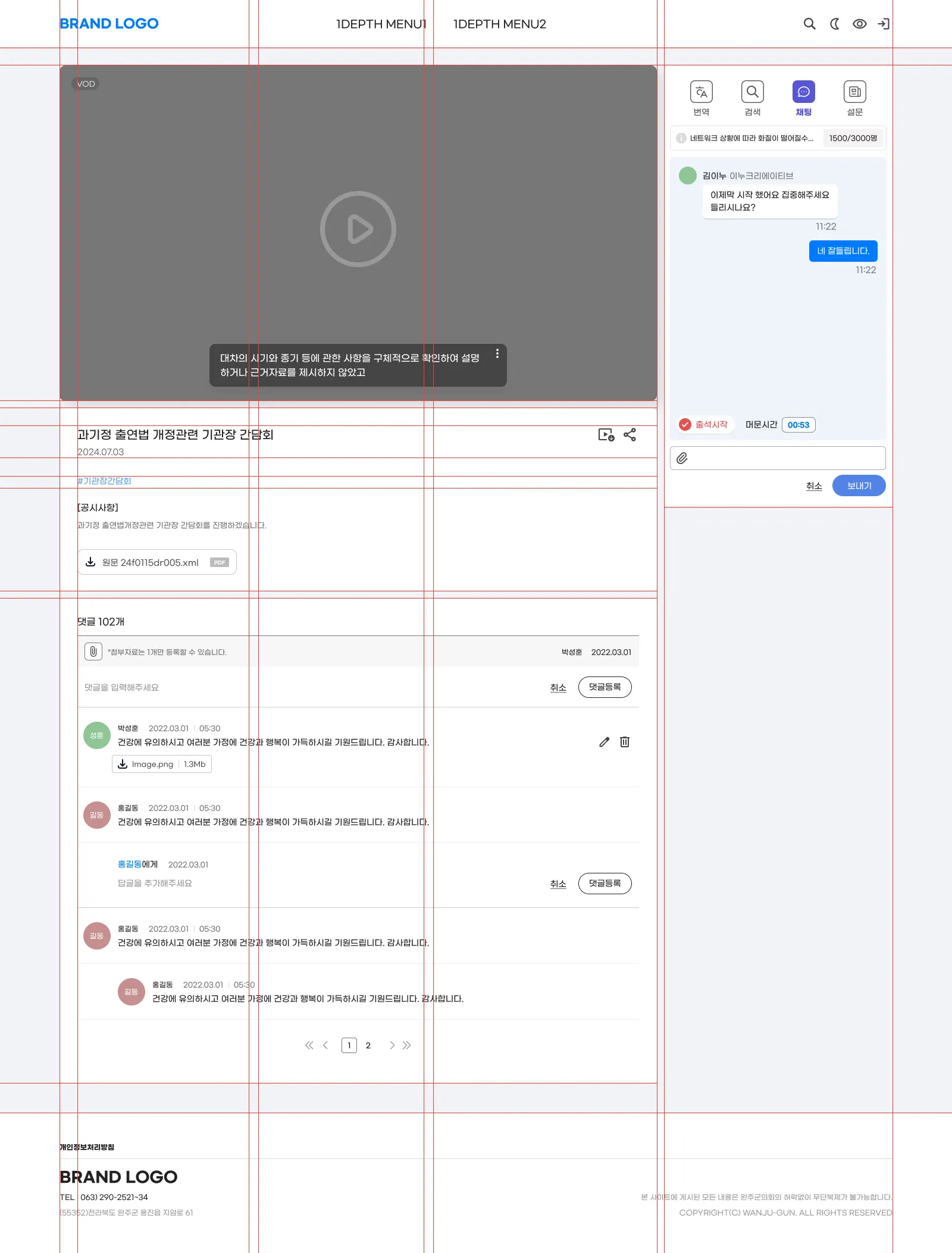
Task: Click the 네 잘들립니다. chat bubble
Action: pyautogui.click(x=843, y=251)
